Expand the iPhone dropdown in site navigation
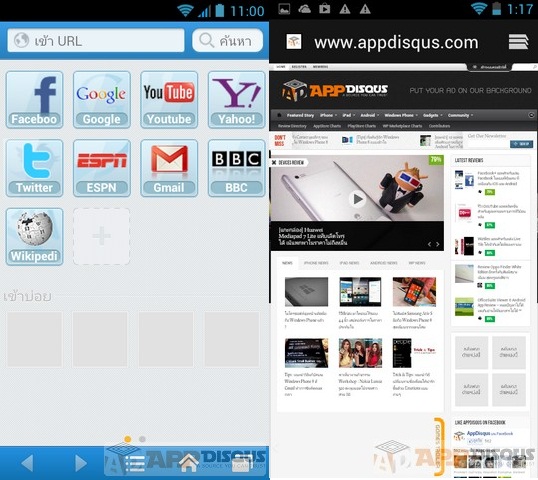 coord(328,115)
